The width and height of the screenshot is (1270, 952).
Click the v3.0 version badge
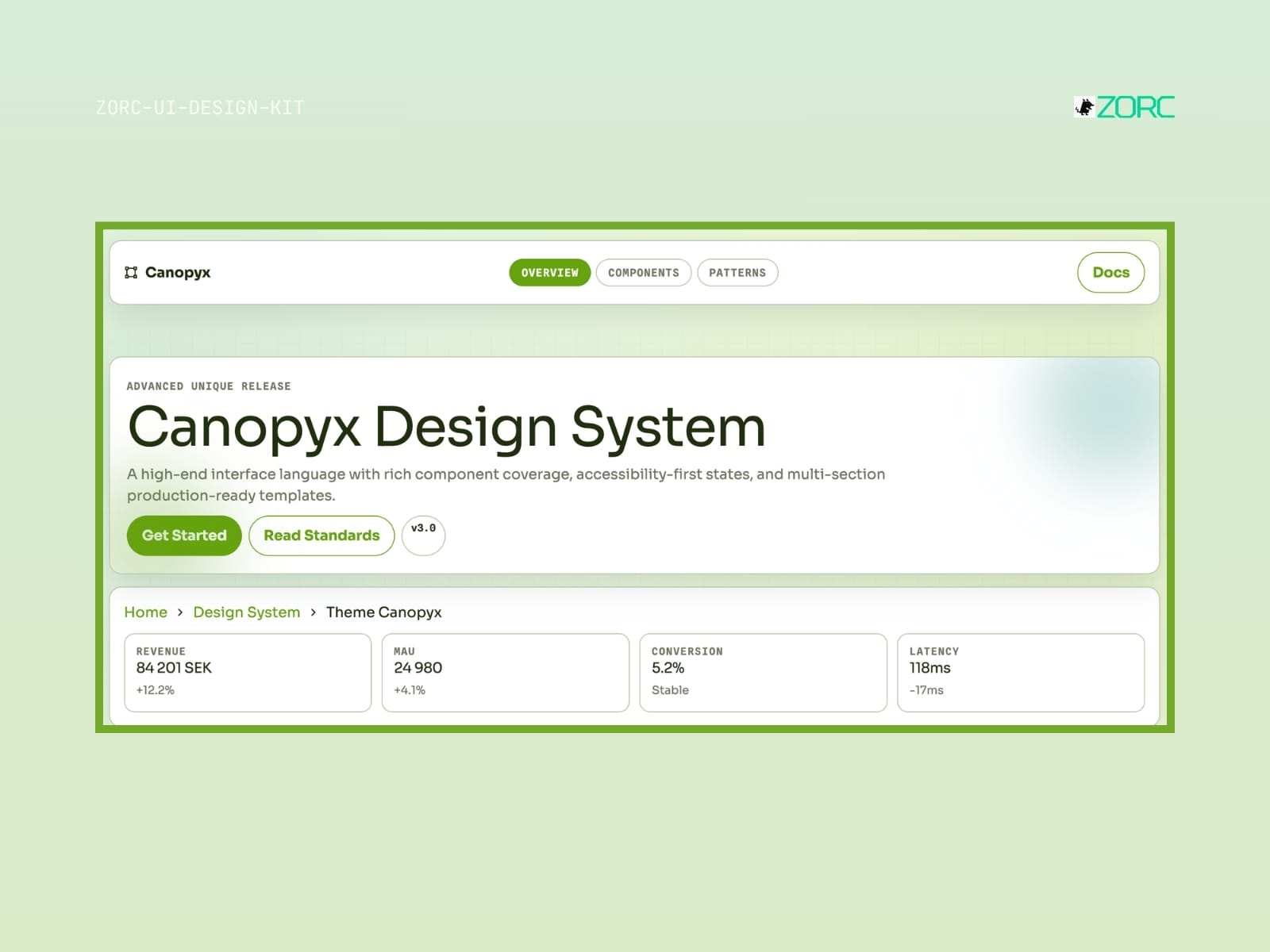423,535
